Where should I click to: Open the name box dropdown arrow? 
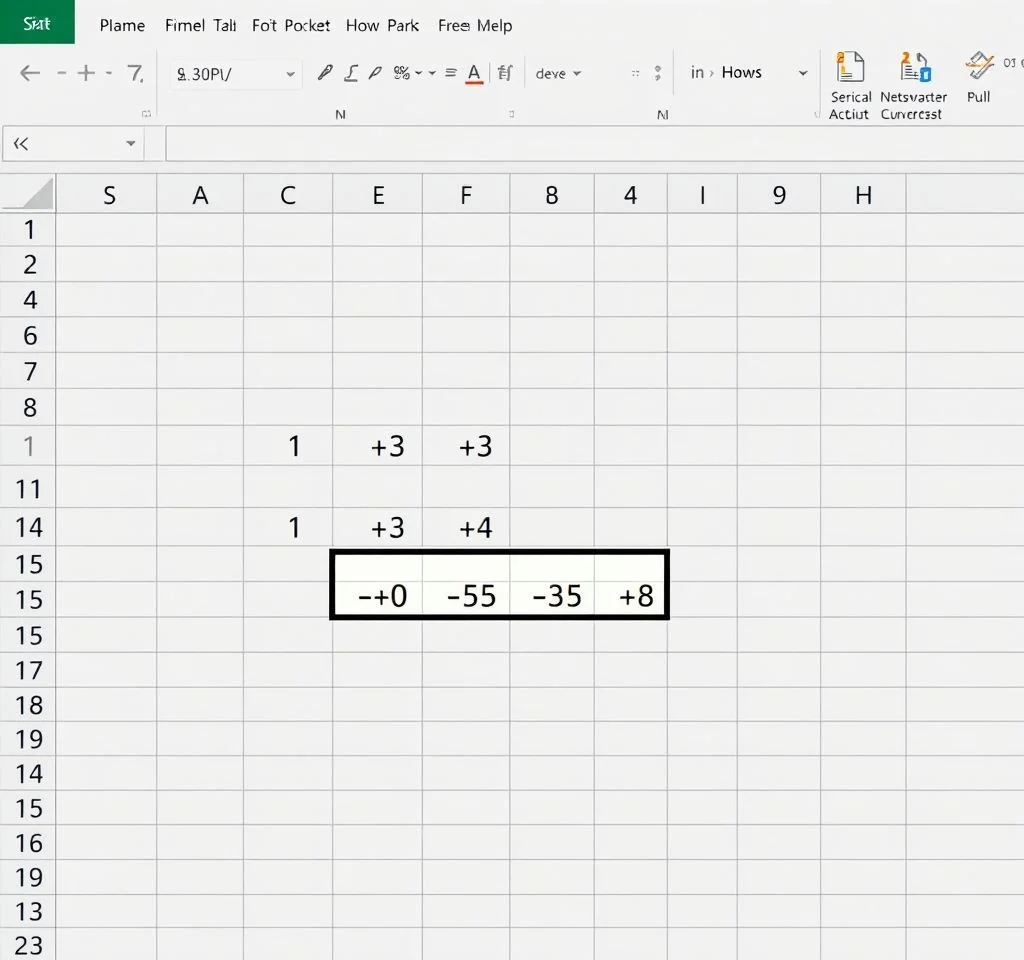point(130,144)
